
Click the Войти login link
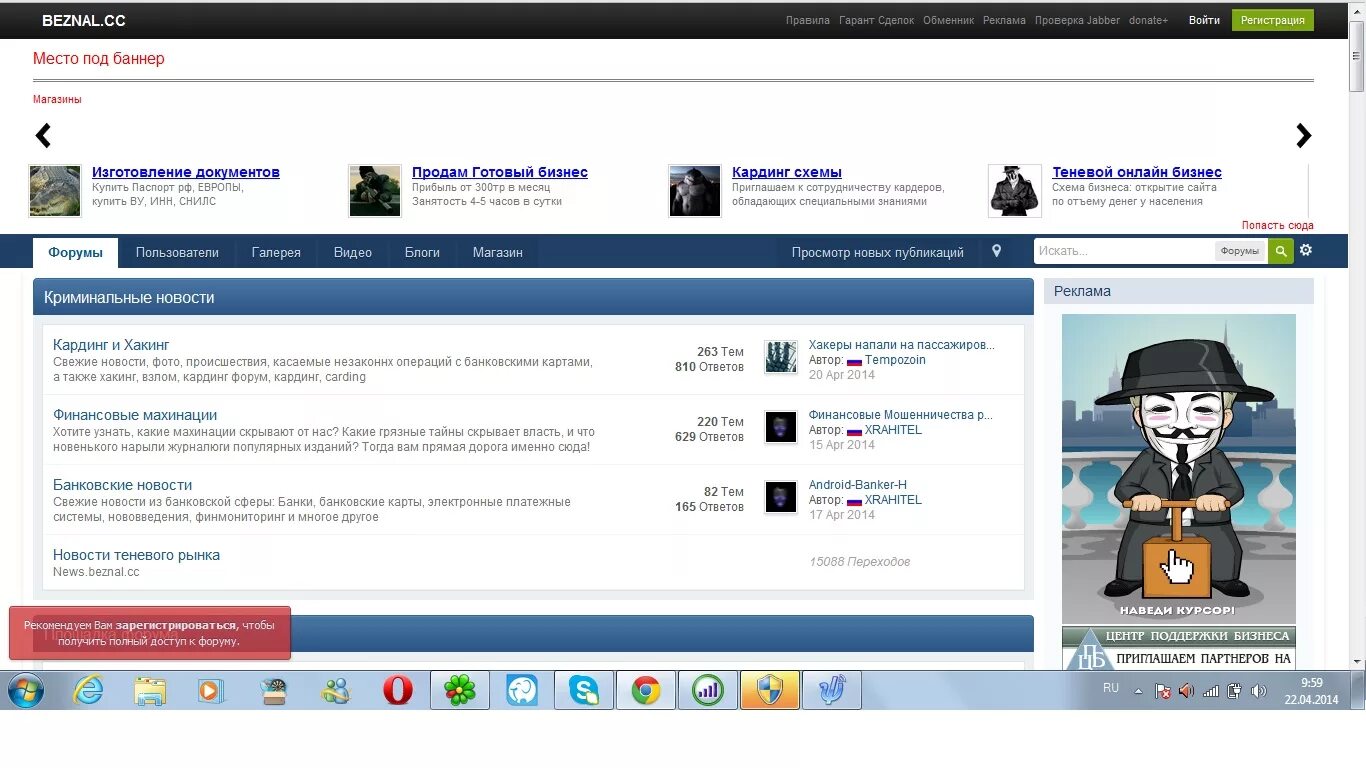click(1204, 20)
